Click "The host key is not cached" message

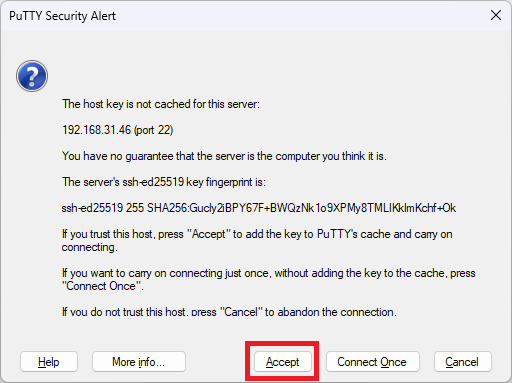point(161,104)
